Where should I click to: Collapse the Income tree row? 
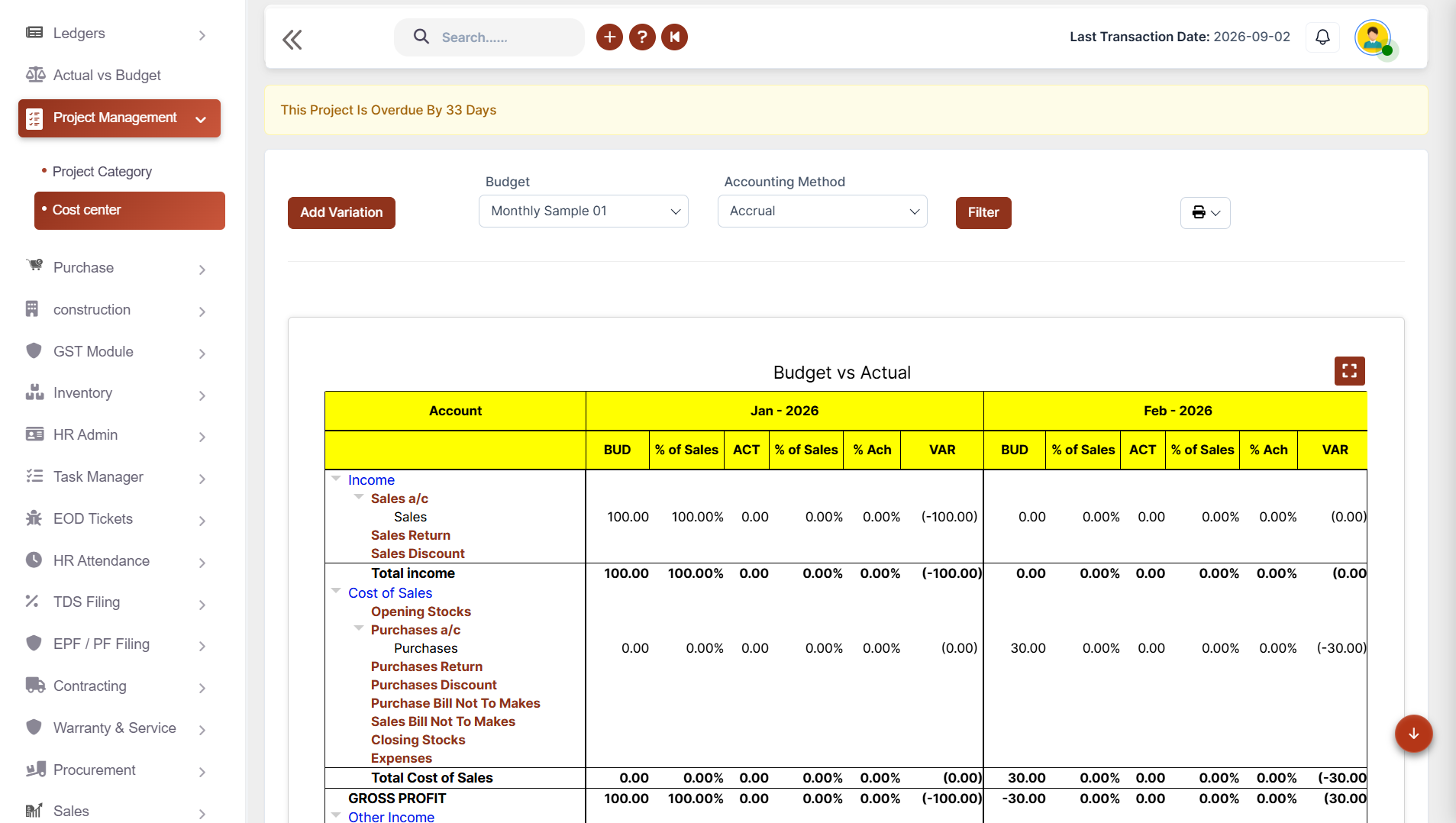coord(336,479)
